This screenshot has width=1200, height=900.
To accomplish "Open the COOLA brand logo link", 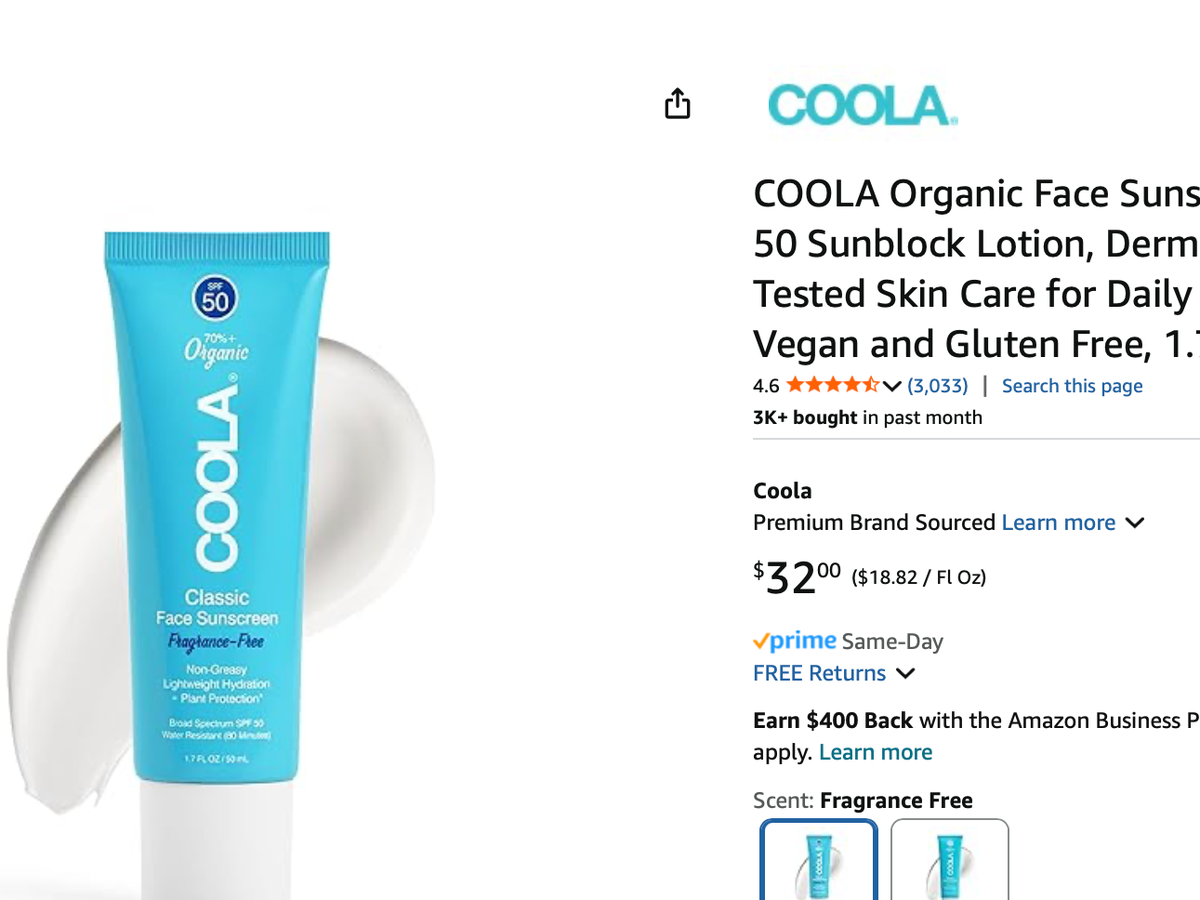I will pyautogui.click(x=862, y=106).
